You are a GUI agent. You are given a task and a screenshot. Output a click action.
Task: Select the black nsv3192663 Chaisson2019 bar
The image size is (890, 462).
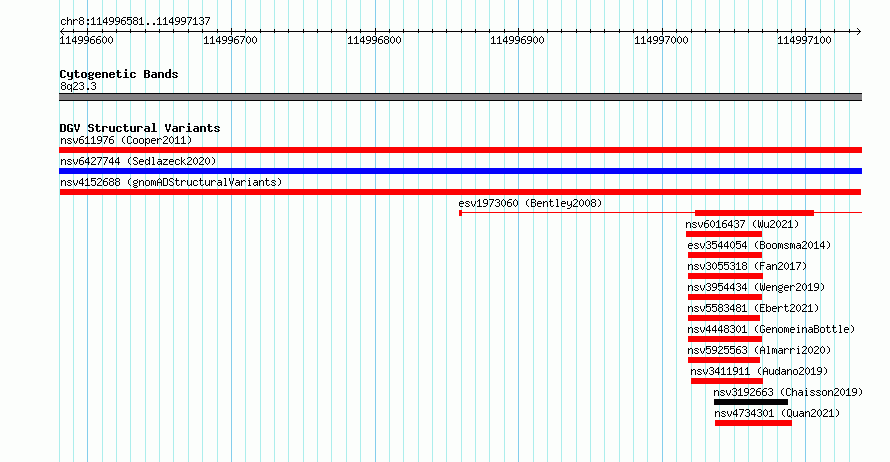point(751,402)
